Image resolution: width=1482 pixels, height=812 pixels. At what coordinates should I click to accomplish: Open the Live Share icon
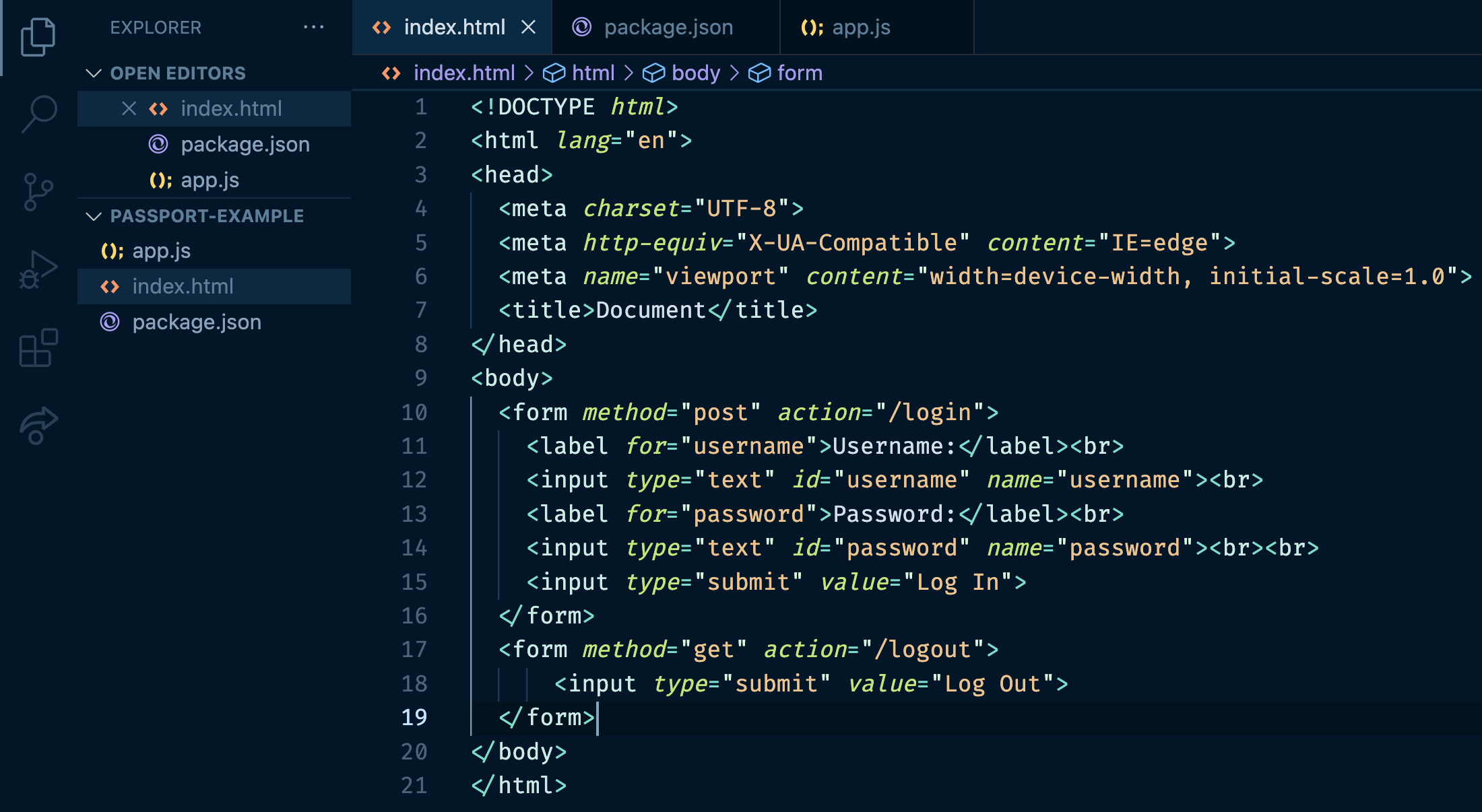point(38,426)
